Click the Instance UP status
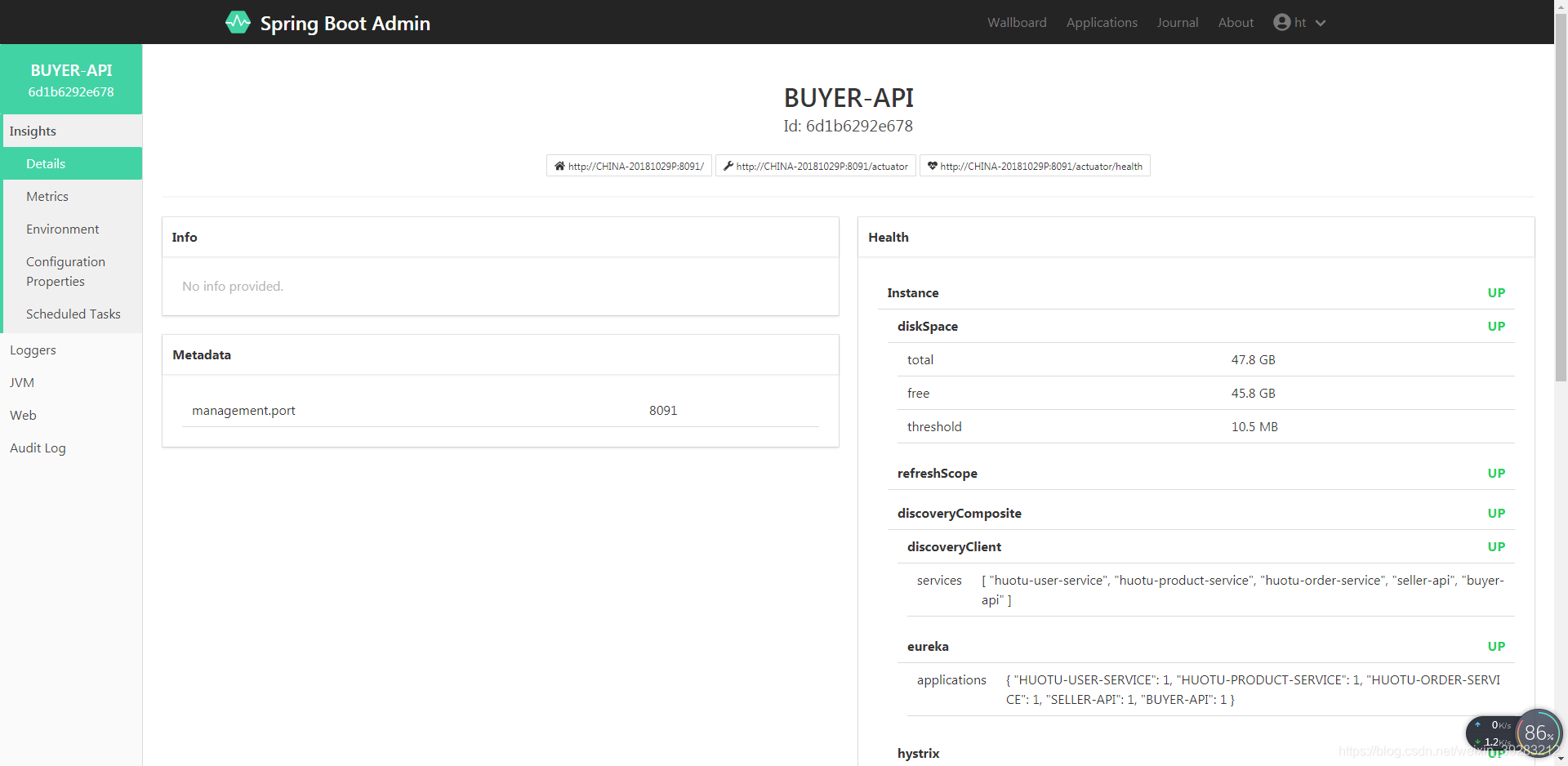 click(x=1496, y=292)
